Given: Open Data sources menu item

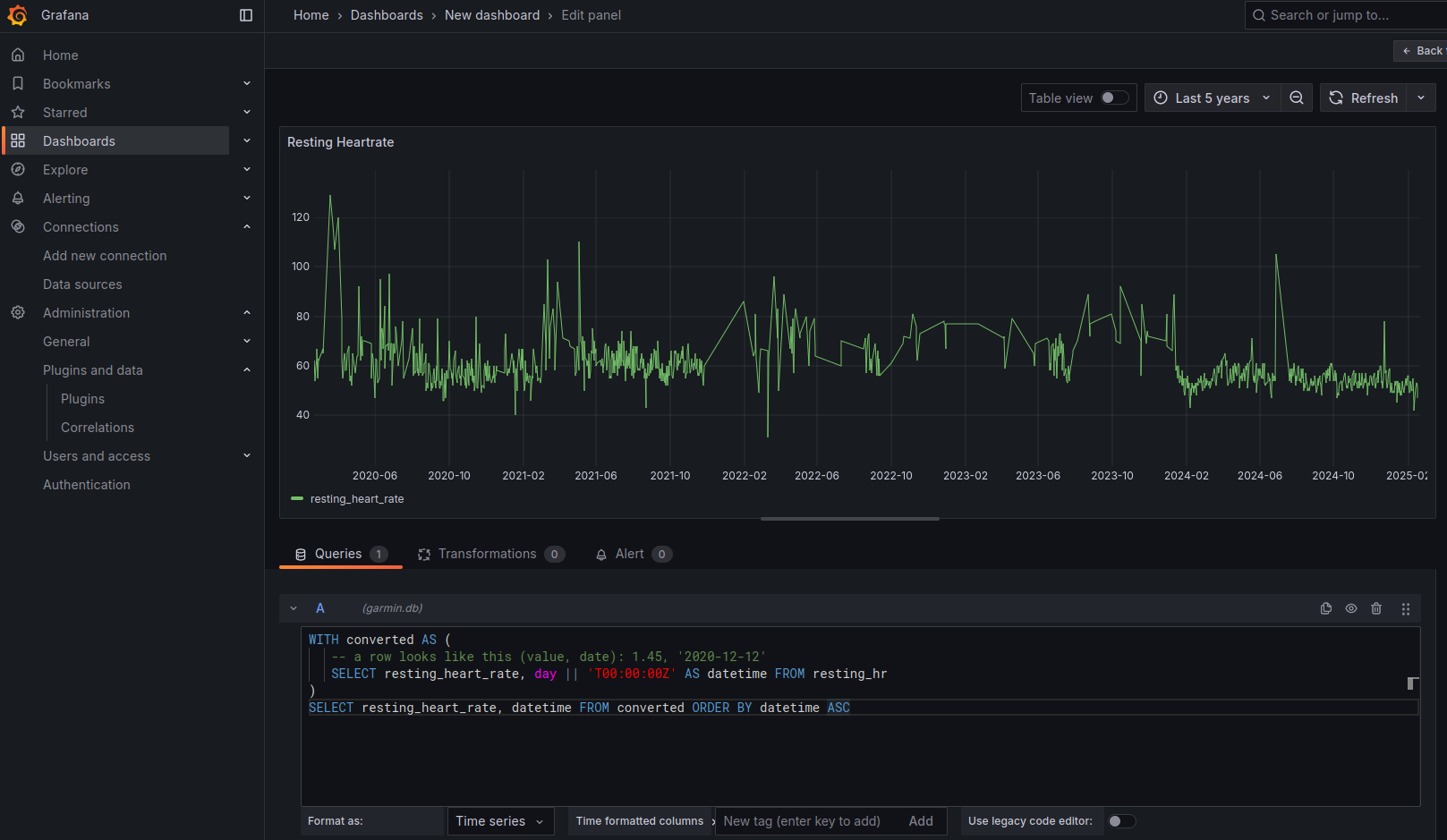Looking at the screenshot, I should (82, 284).
